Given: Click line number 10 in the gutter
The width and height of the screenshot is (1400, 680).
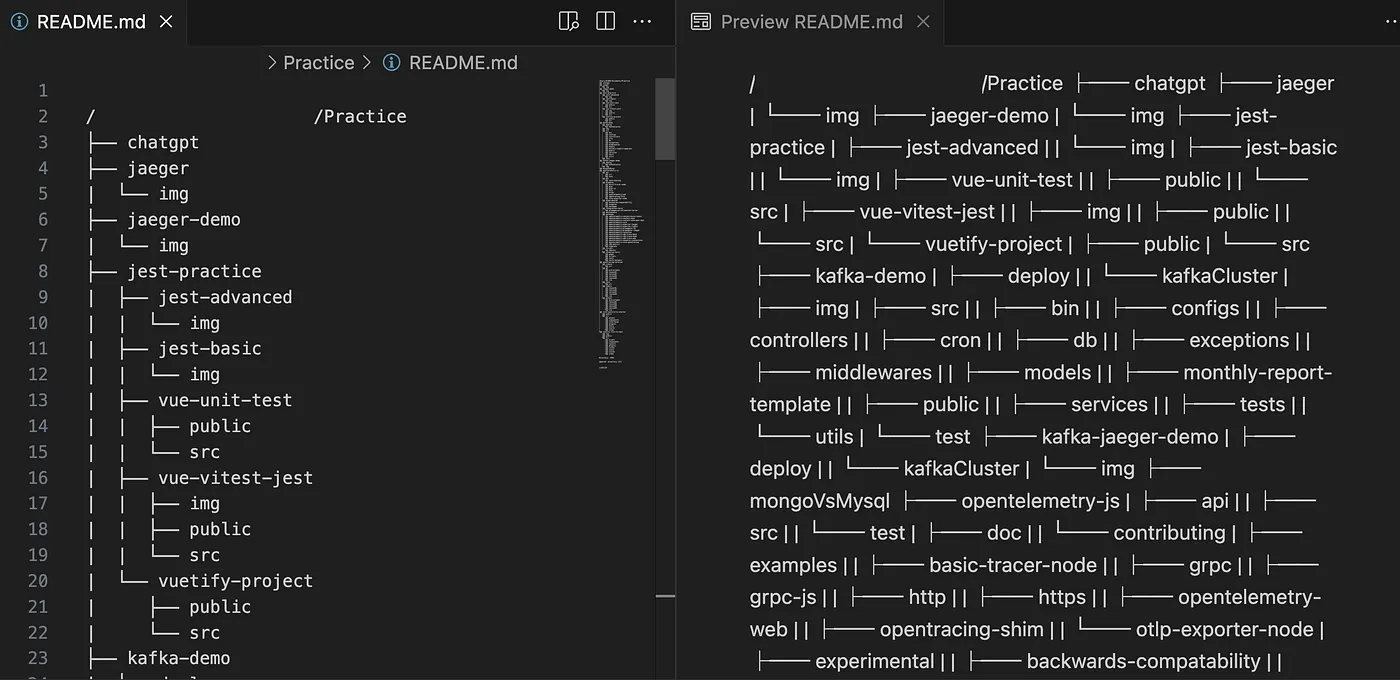Looking at the screenshot, I should (x=38, y=323).
